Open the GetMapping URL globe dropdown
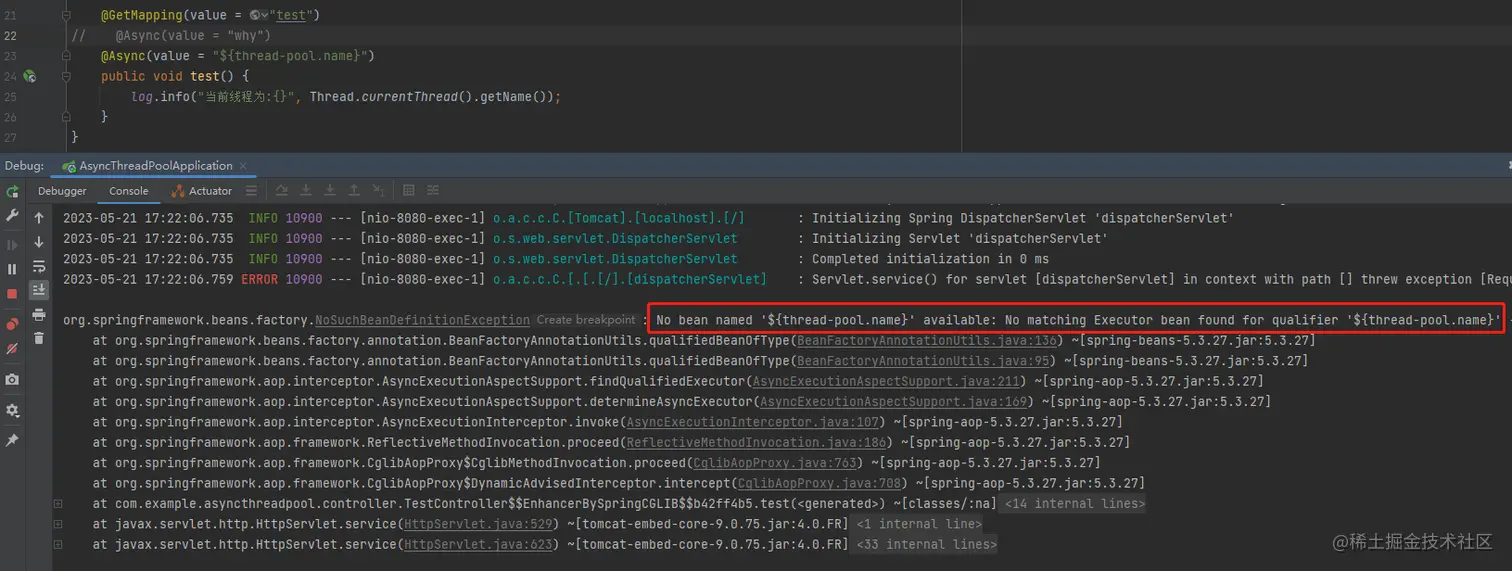Image resolution: width=1512 pixels, height=571 pixels. coord(259,16)
